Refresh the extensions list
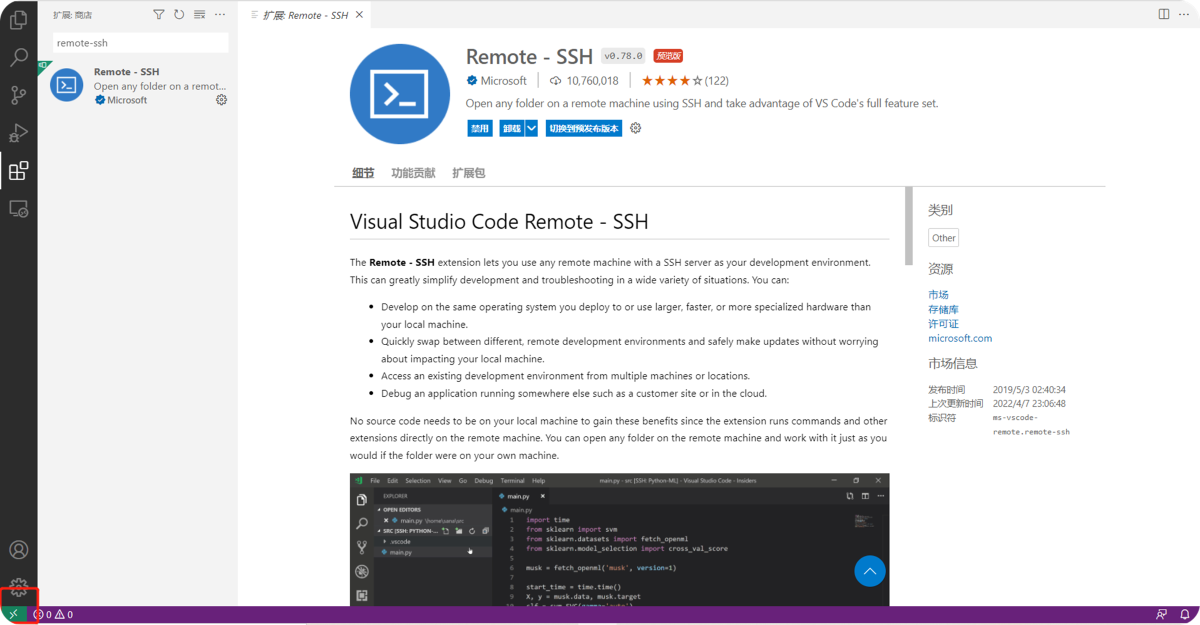 [x=178, y=13]
